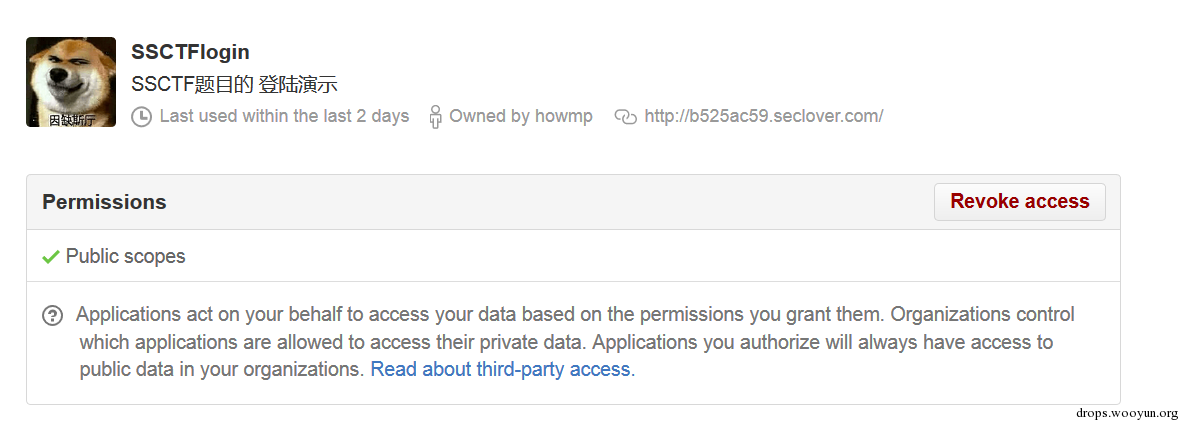Click the Owned by howmp text
1182x425 pixels.
pos(521,116)
